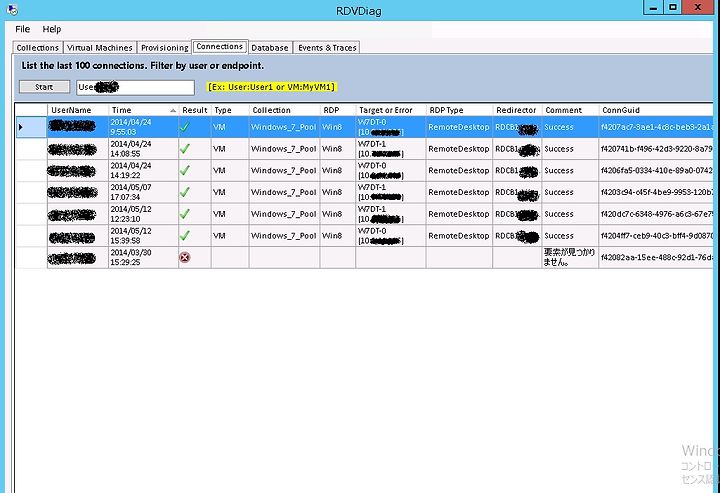Image resolution: width=720 pixels, height=493 pixels.
Task: Focus the user filter input field
Action: tap(135, 87)
